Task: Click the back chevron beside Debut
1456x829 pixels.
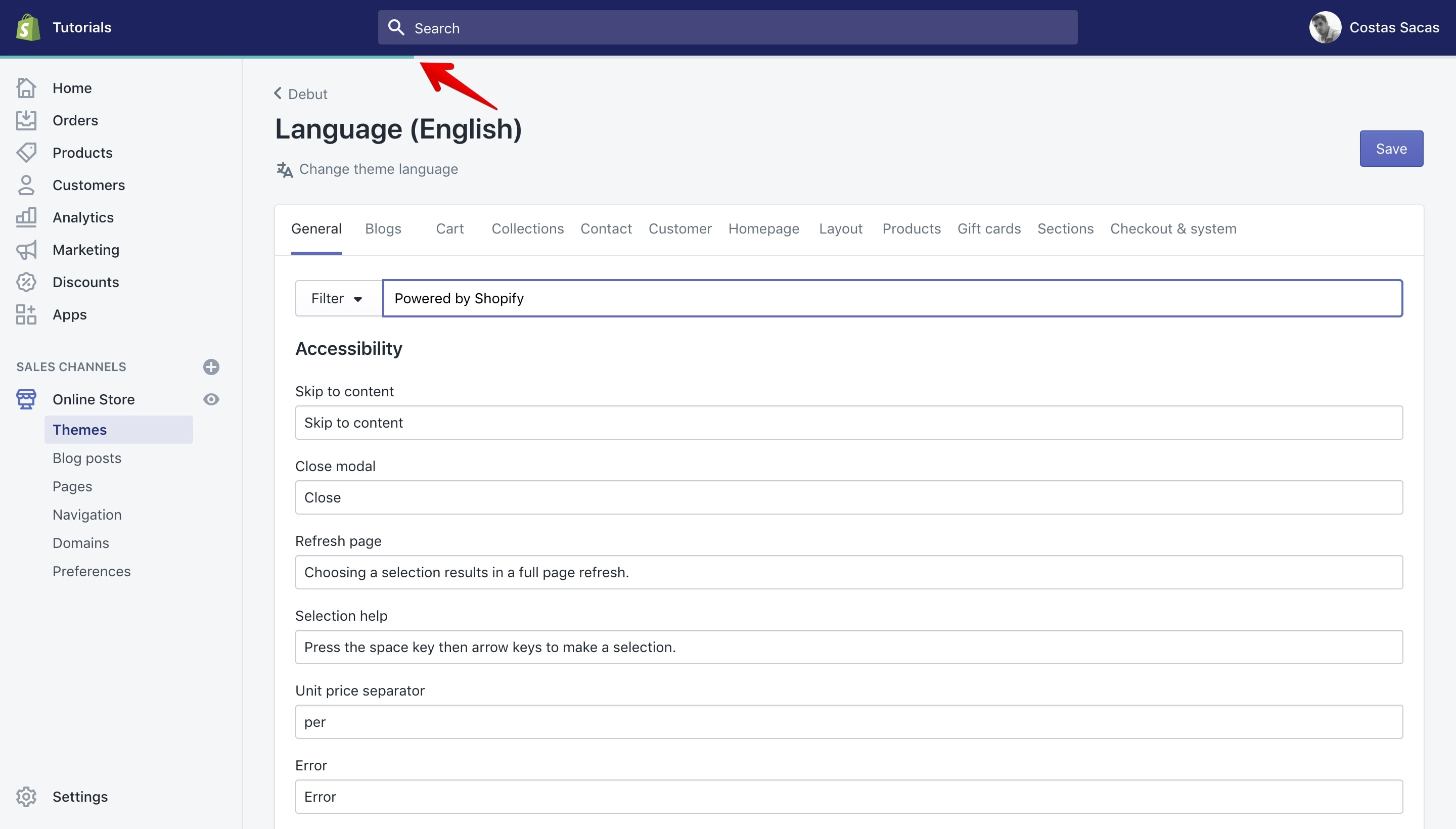Action: click(278, 94)
